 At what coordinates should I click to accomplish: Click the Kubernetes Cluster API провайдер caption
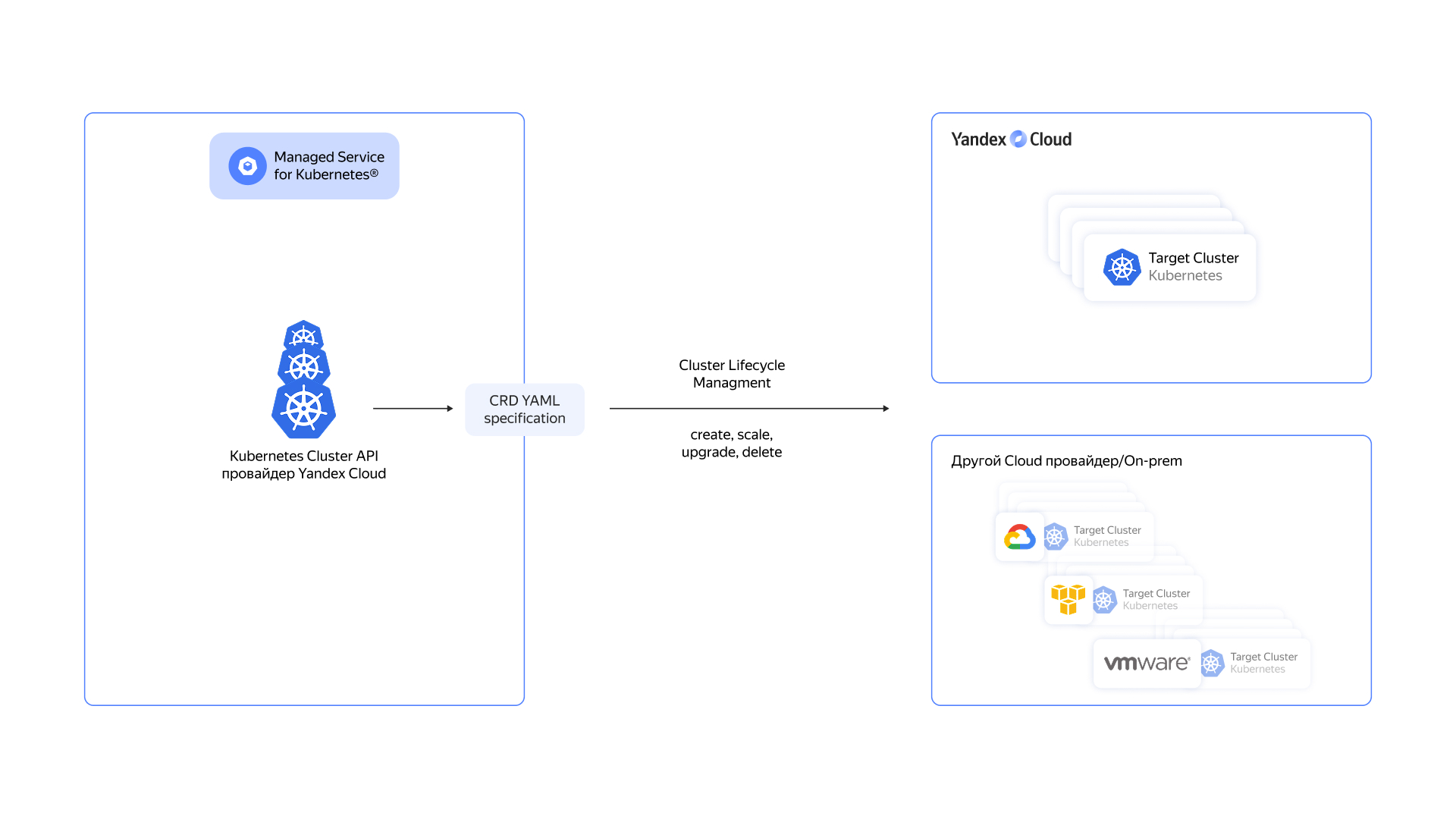pos(303,464)
